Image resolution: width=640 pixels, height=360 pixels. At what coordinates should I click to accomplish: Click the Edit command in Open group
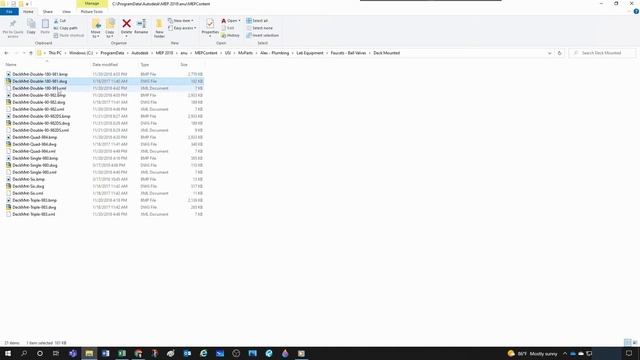tap(228, 28)
